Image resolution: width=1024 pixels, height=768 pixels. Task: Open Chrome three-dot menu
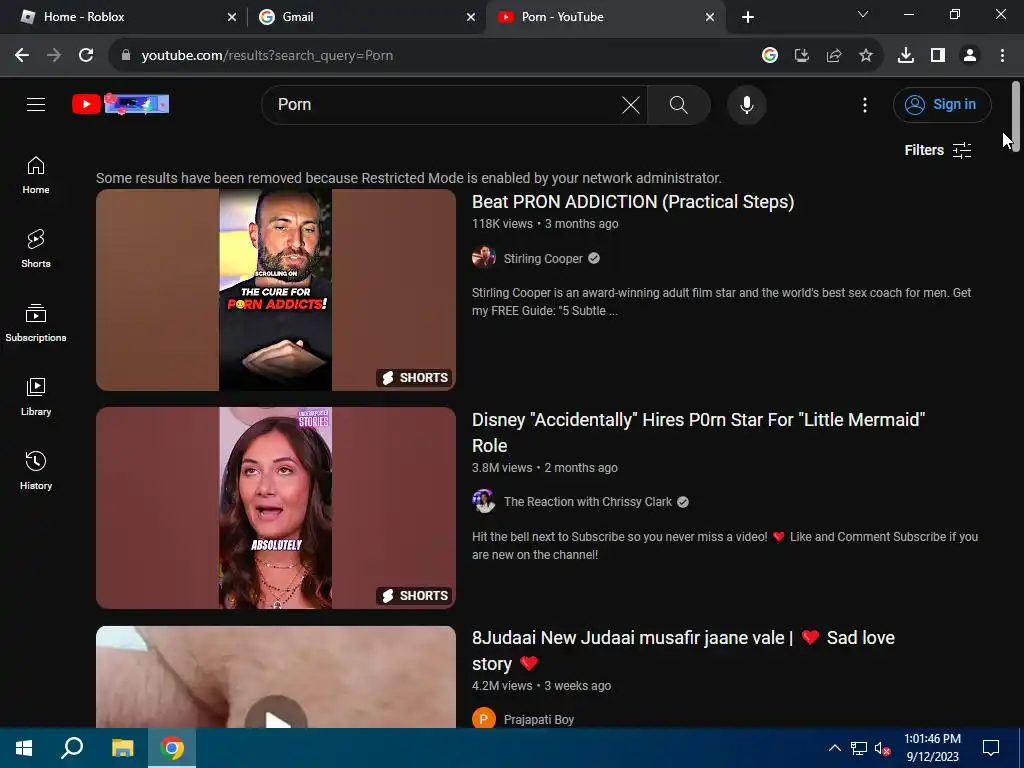coord(1002,56)
